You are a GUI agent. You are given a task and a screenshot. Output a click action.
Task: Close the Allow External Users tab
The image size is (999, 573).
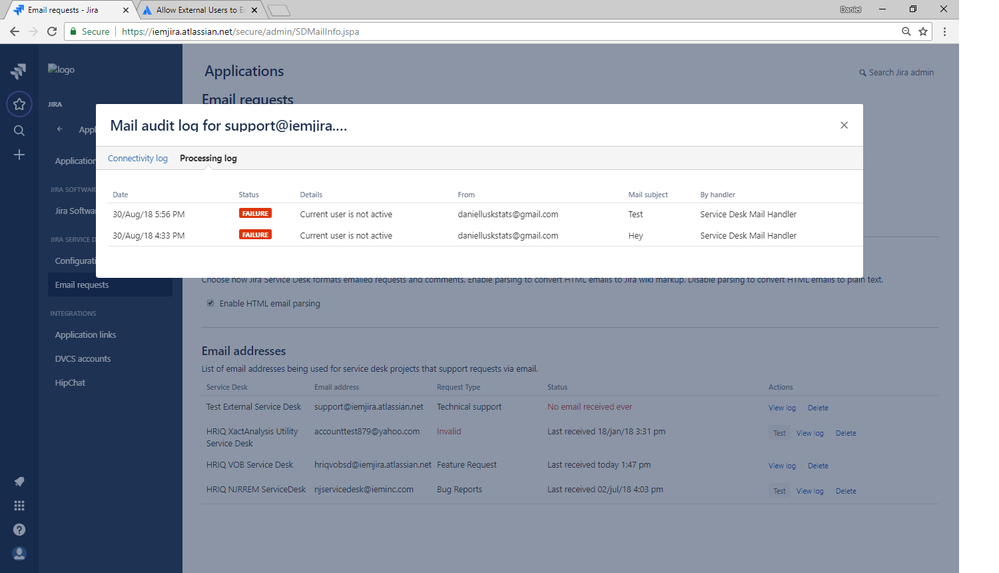pos(254,10)
